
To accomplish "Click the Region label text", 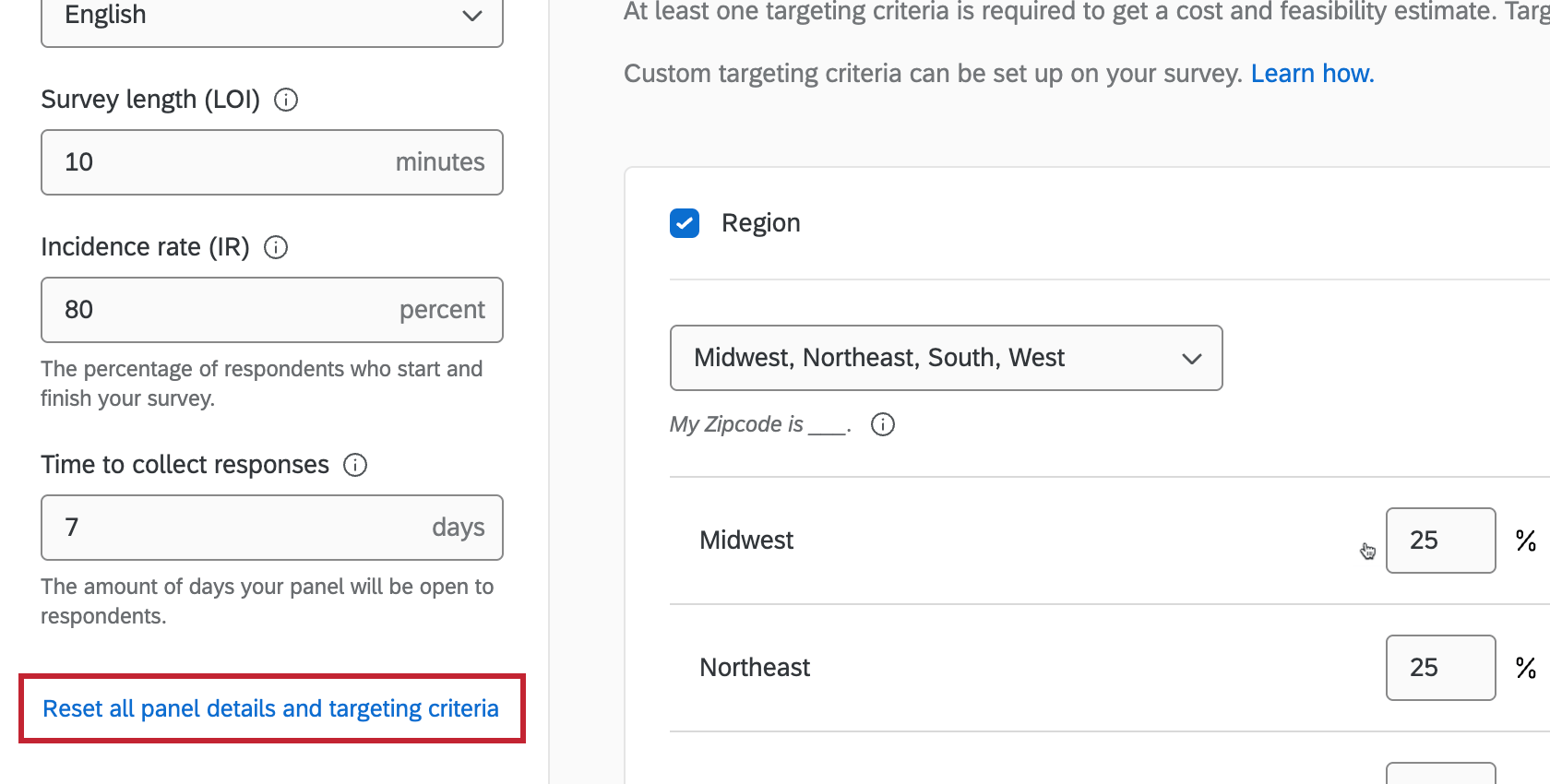I will (761, 223).
